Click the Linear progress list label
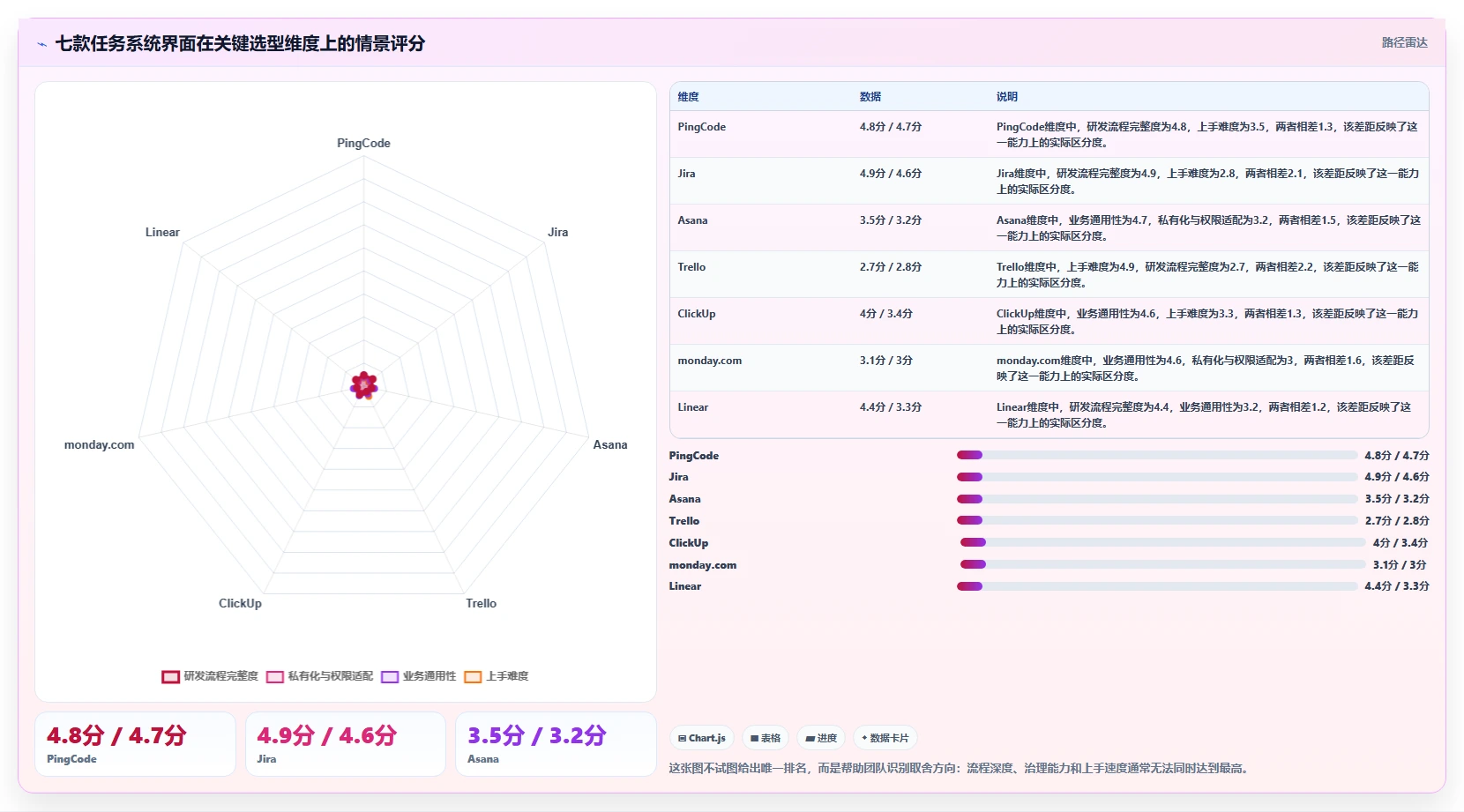This screenshot has width=1464, height=812. pos(684,586)
